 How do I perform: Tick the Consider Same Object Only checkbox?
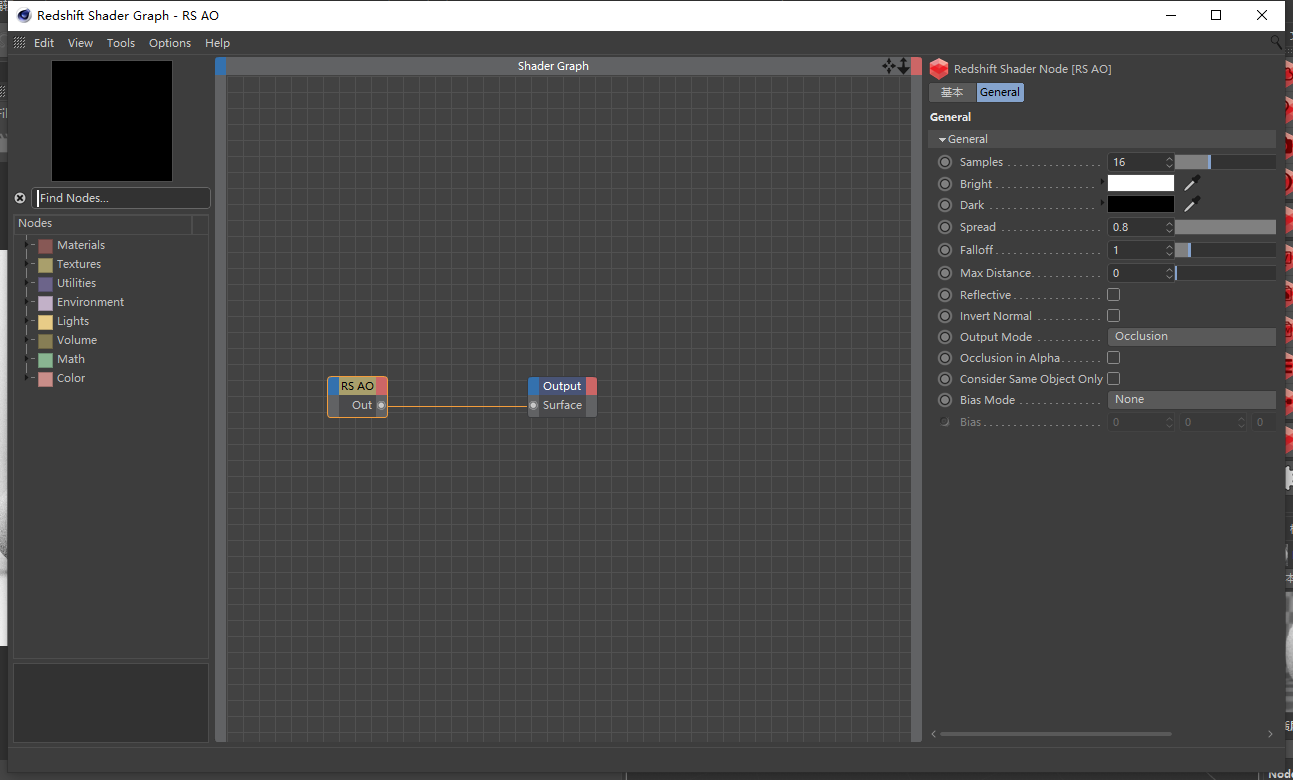click(x=1113, y=379)
